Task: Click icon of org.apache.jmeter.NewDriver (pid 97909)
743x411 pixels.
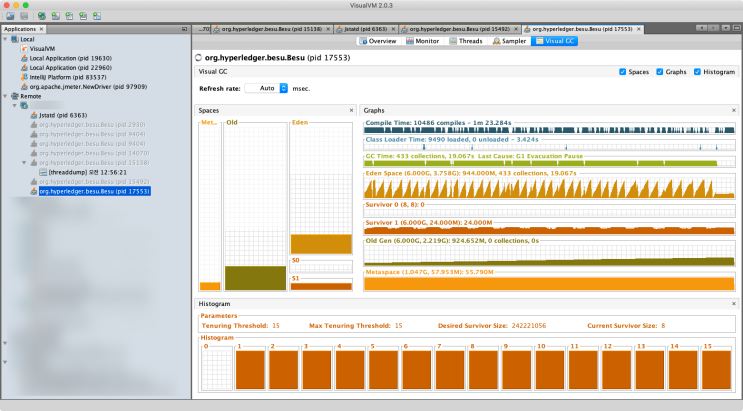Action: [24, 87]
